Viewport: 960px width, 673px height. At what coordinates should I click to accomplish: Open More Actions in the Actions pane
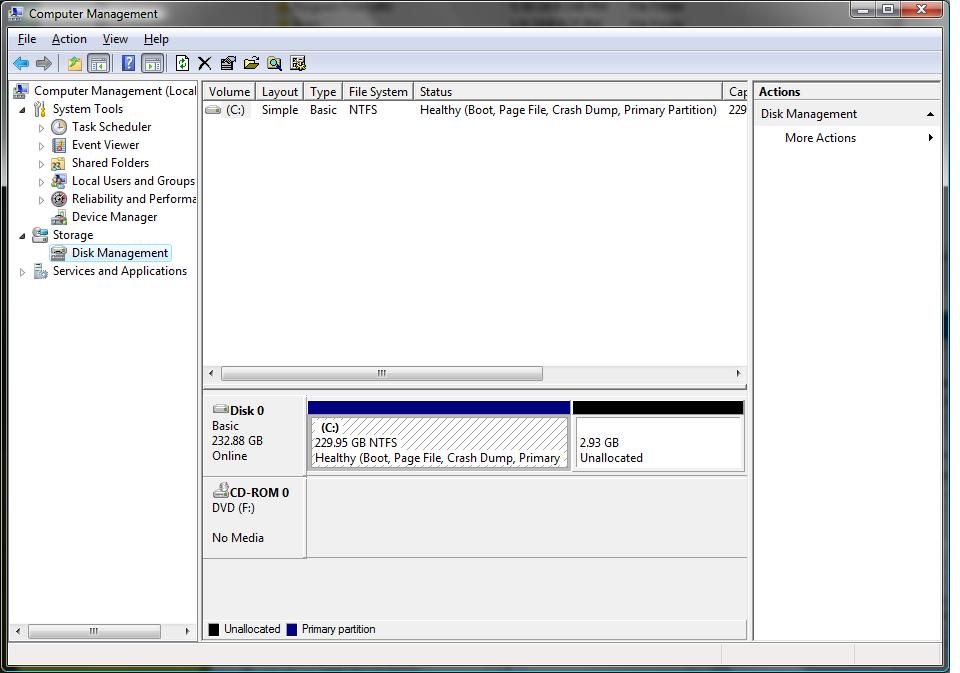820,138
